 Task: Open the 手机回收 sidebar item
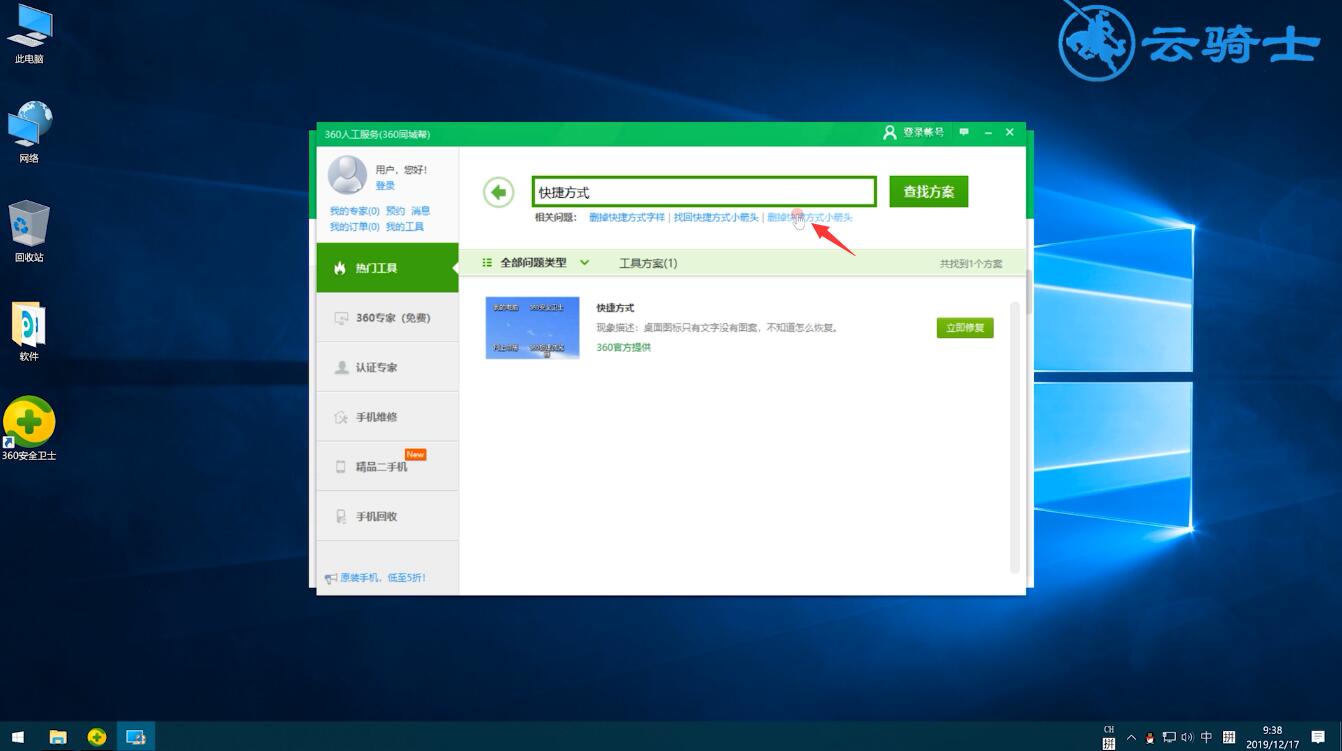[387, 516]
